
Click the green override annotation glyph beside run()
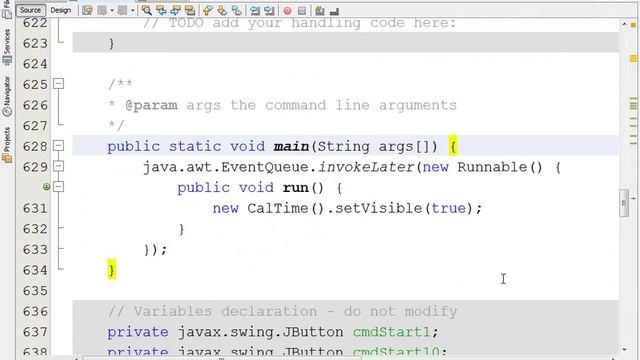coord(46,187)
